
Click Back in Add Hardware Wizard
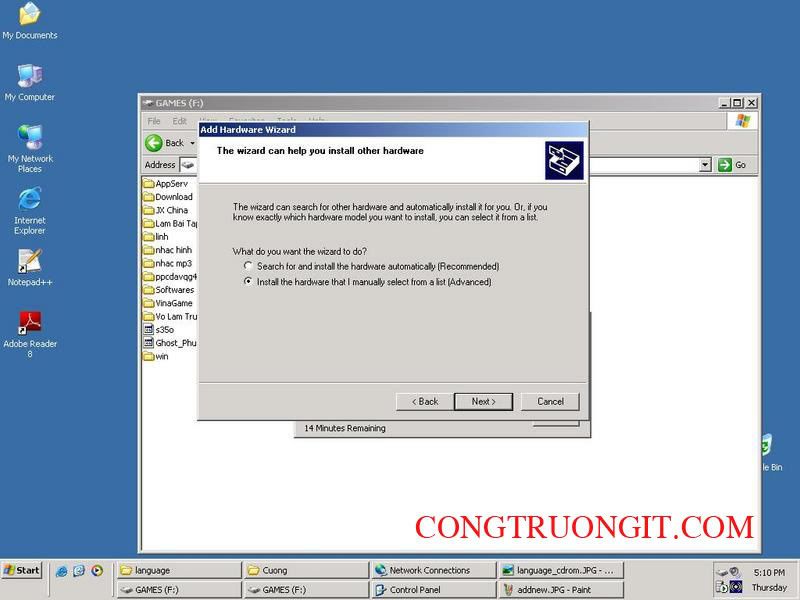424,402
